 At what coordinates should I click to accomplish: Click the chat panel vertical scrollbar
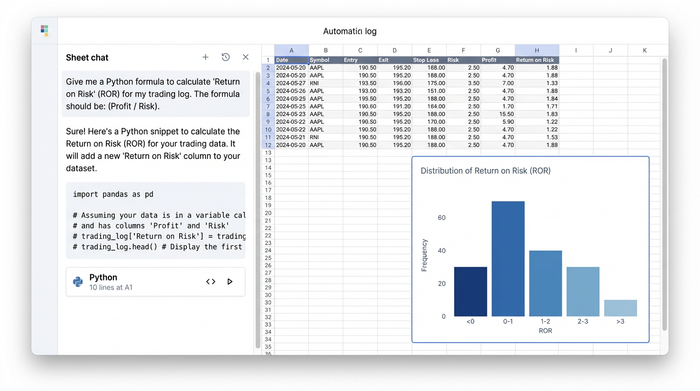258,210
